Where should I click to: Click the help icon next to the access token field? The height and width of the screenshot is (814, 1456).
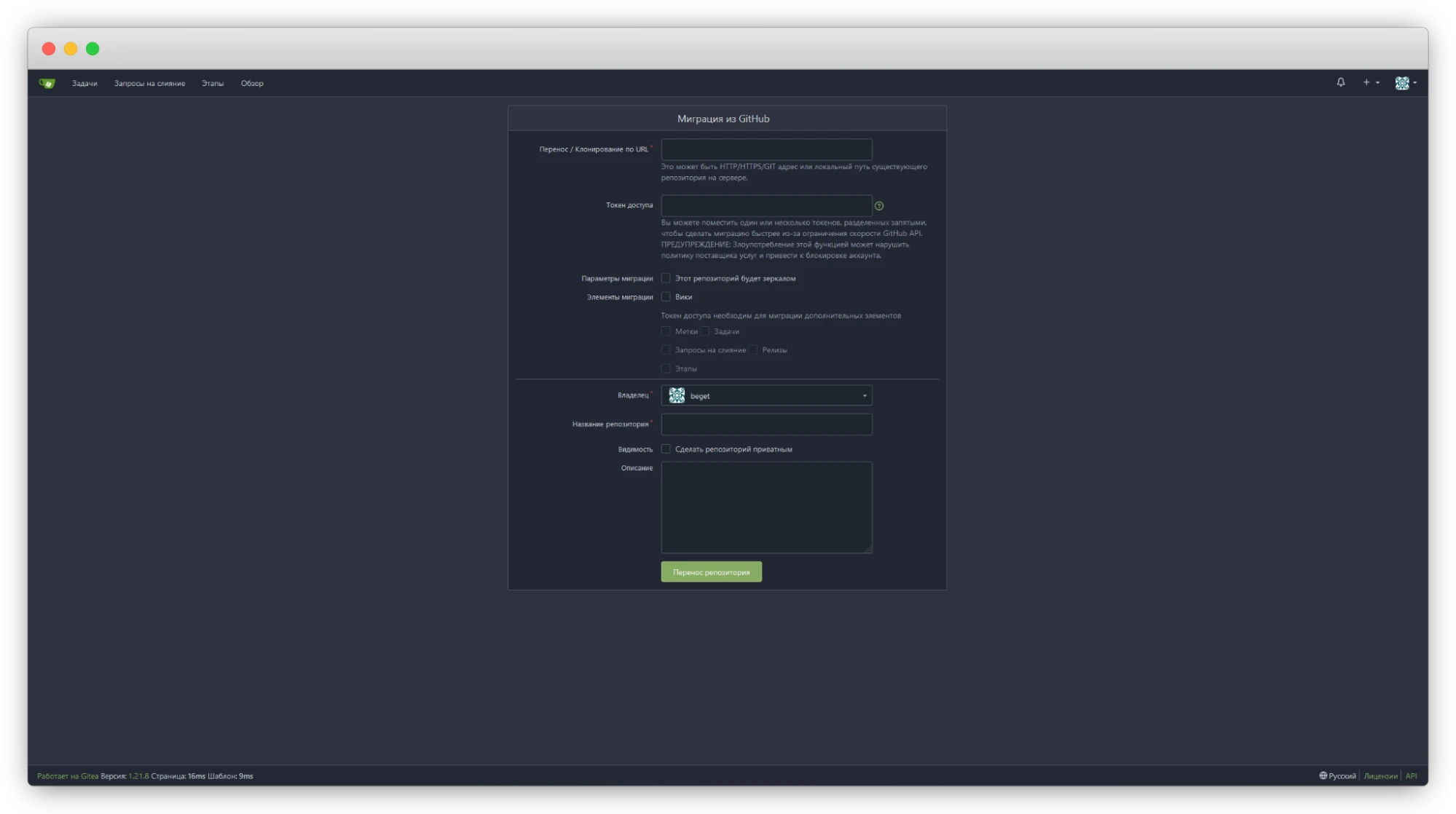pos(880,206)
